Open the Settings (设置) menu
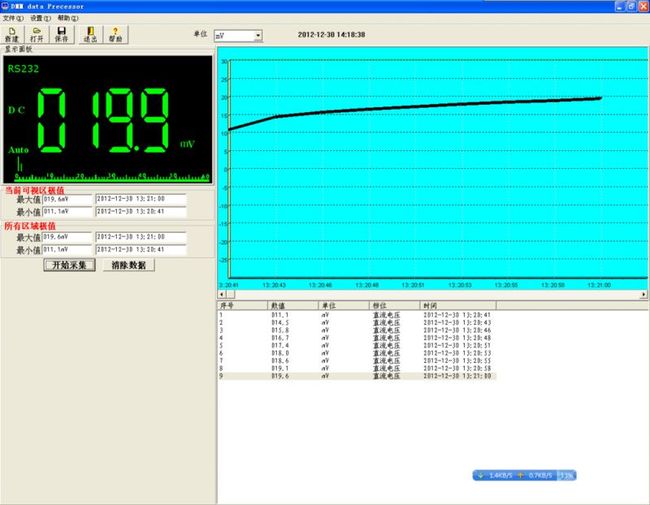 coord(40,18)
